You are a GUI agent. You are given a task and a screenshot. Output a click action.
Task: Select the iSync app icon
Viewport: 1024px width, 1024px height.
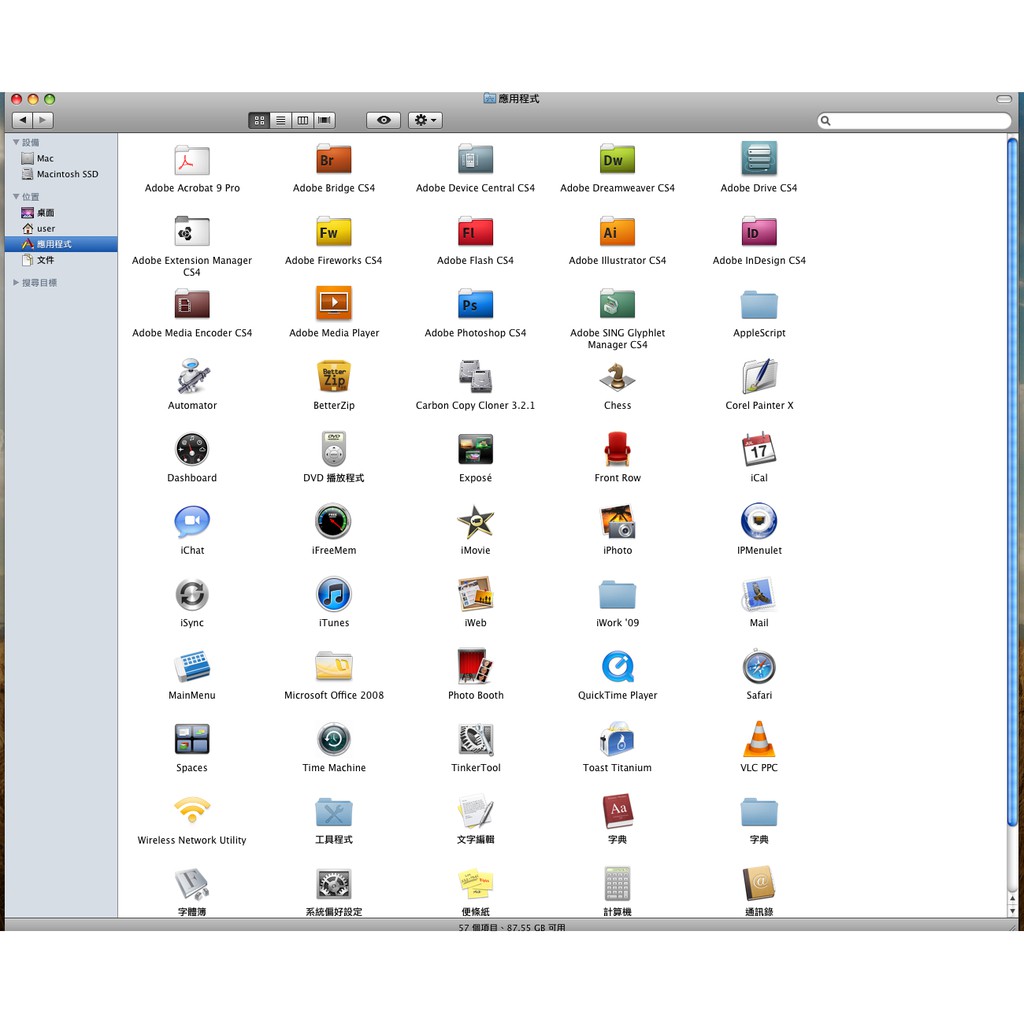(192, 594)
